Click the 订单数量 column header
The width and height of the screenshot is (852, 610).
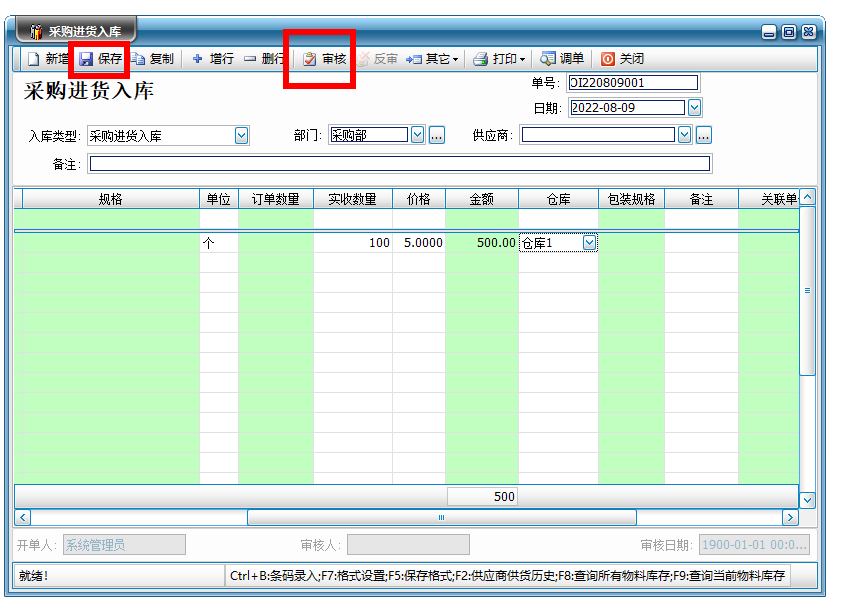(x=275, y=199)
